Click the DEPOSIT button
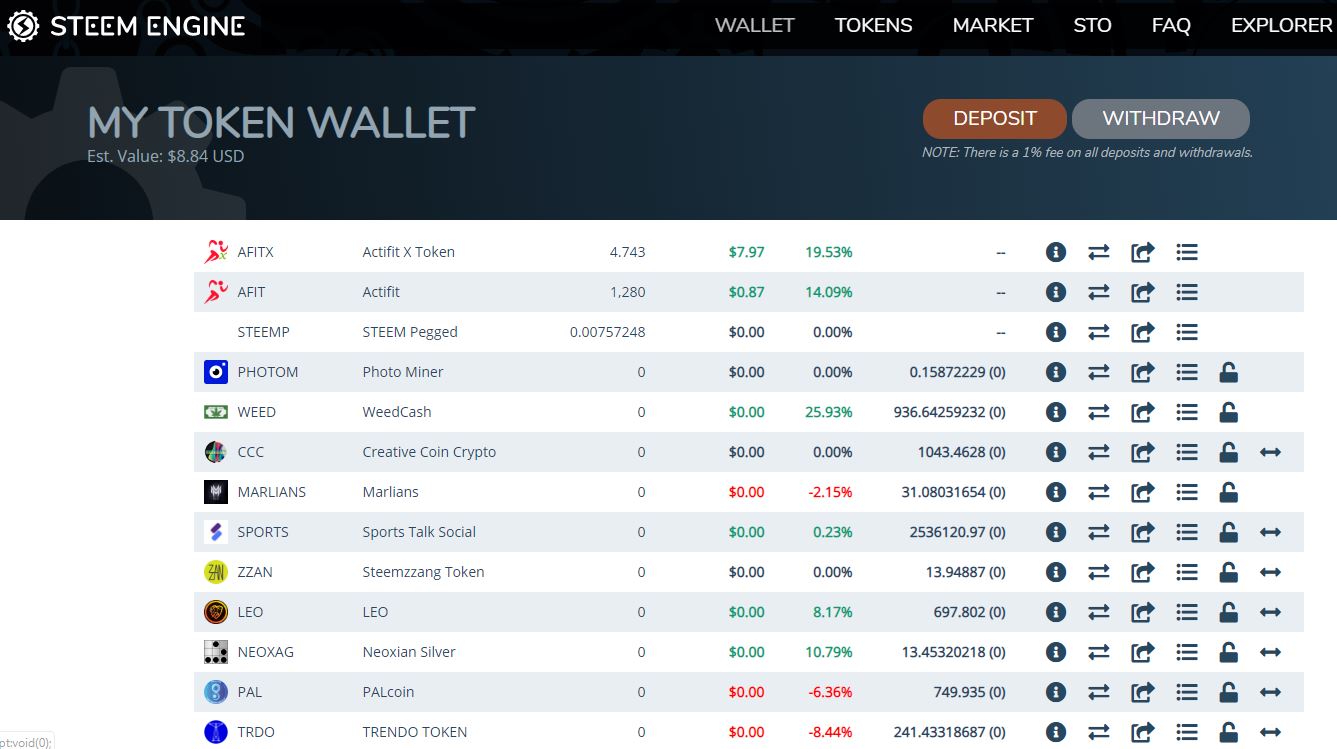 click(994, 118)
